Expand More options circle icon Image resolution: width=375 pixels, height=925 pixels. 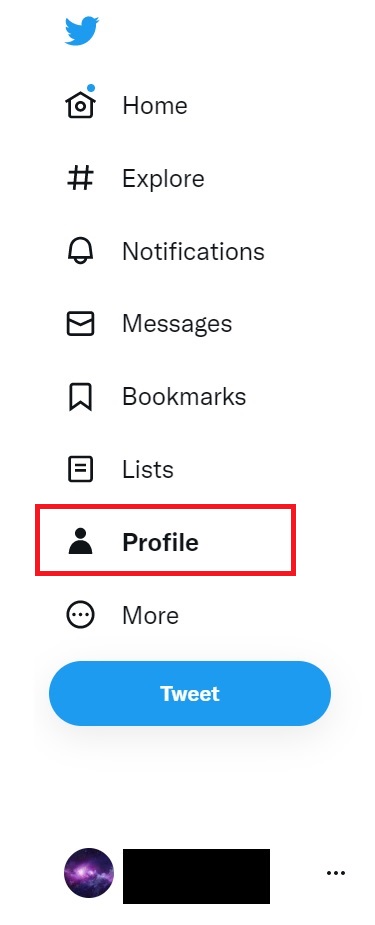point(81,615)
